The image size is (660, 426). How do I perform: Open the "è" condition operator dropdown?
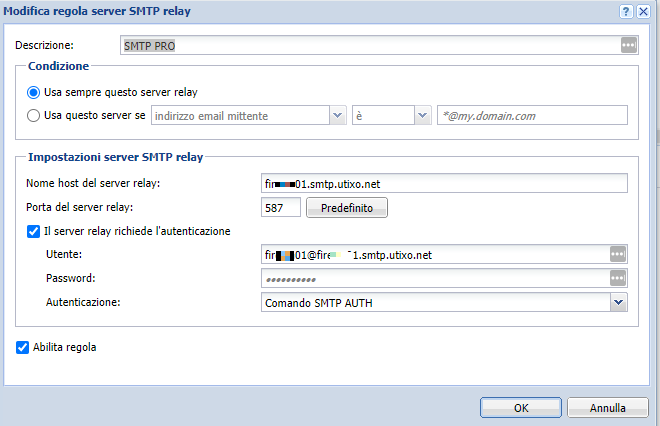[x=421, y=116]
